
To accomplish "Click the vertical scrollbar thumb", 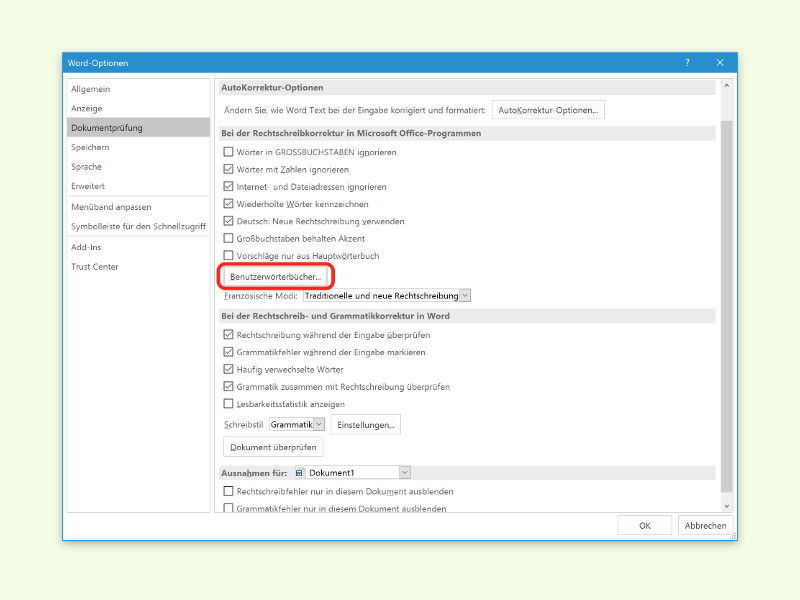I will [727, 306].
